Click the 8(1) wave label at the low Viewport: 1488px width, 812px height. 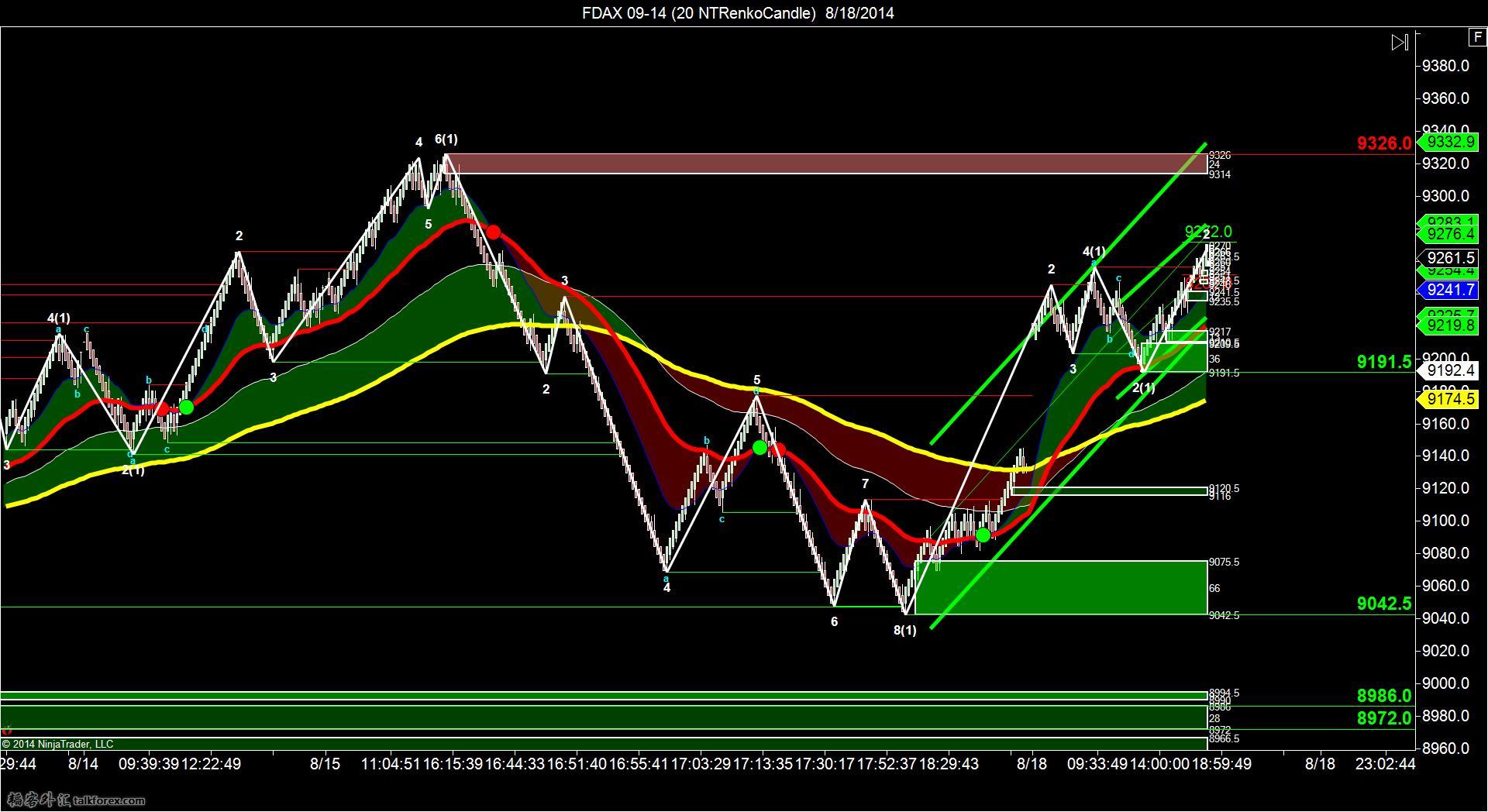coord(904,631)
